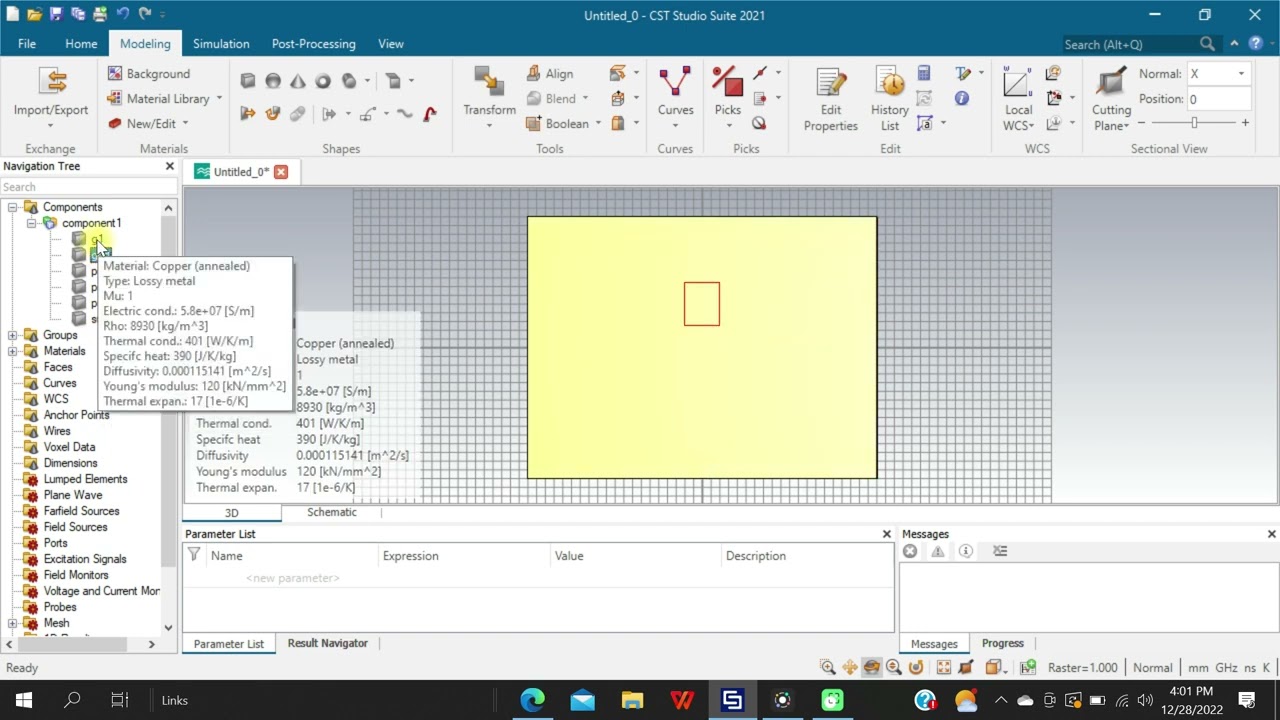Click the Position input field
The height and width of the screenshot is (720, 1280).
point(1218,99)
